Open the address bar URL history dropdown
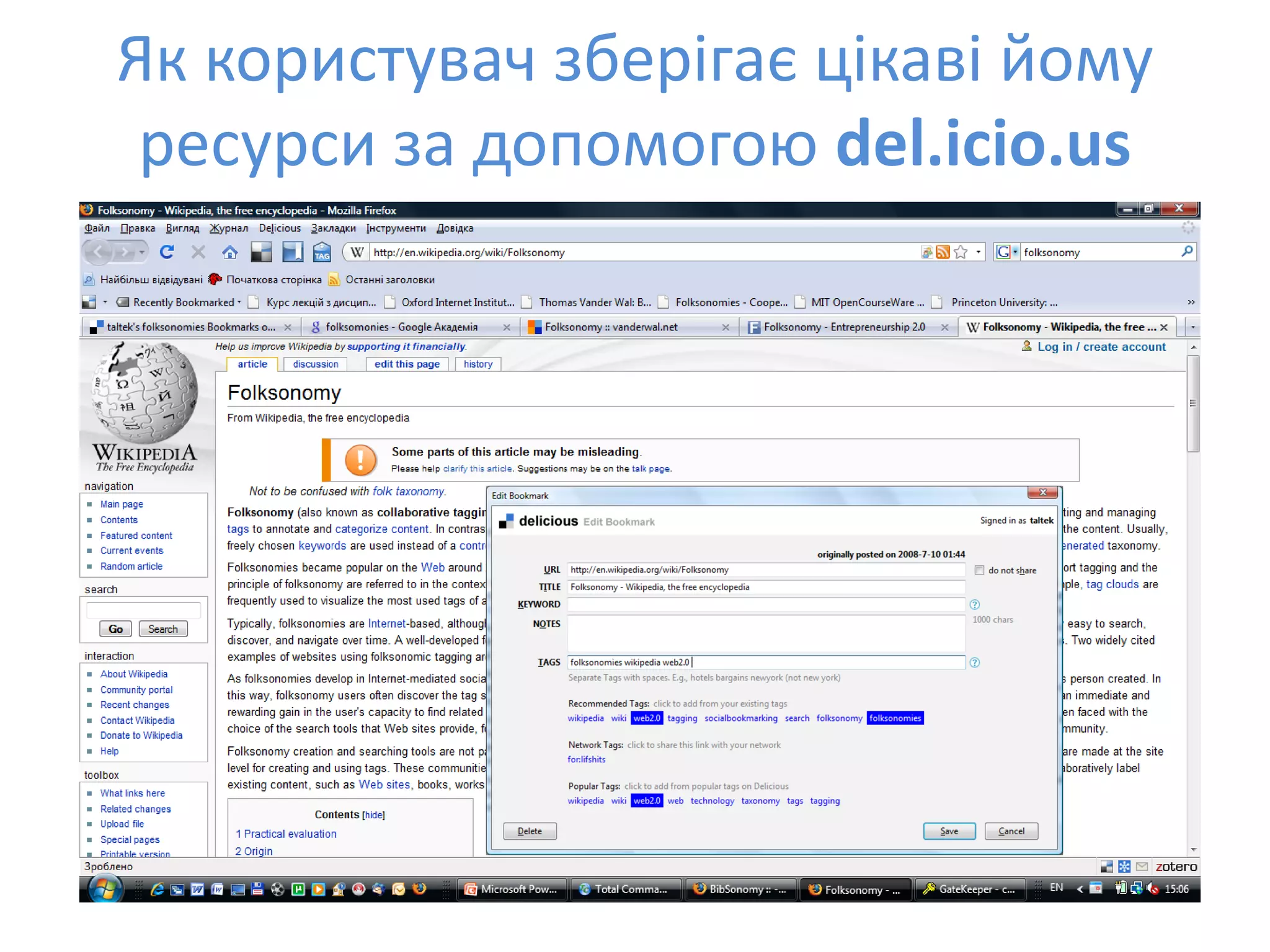Image resolution: width=1270 pixels, height=952 pixels. pos(978,252)
